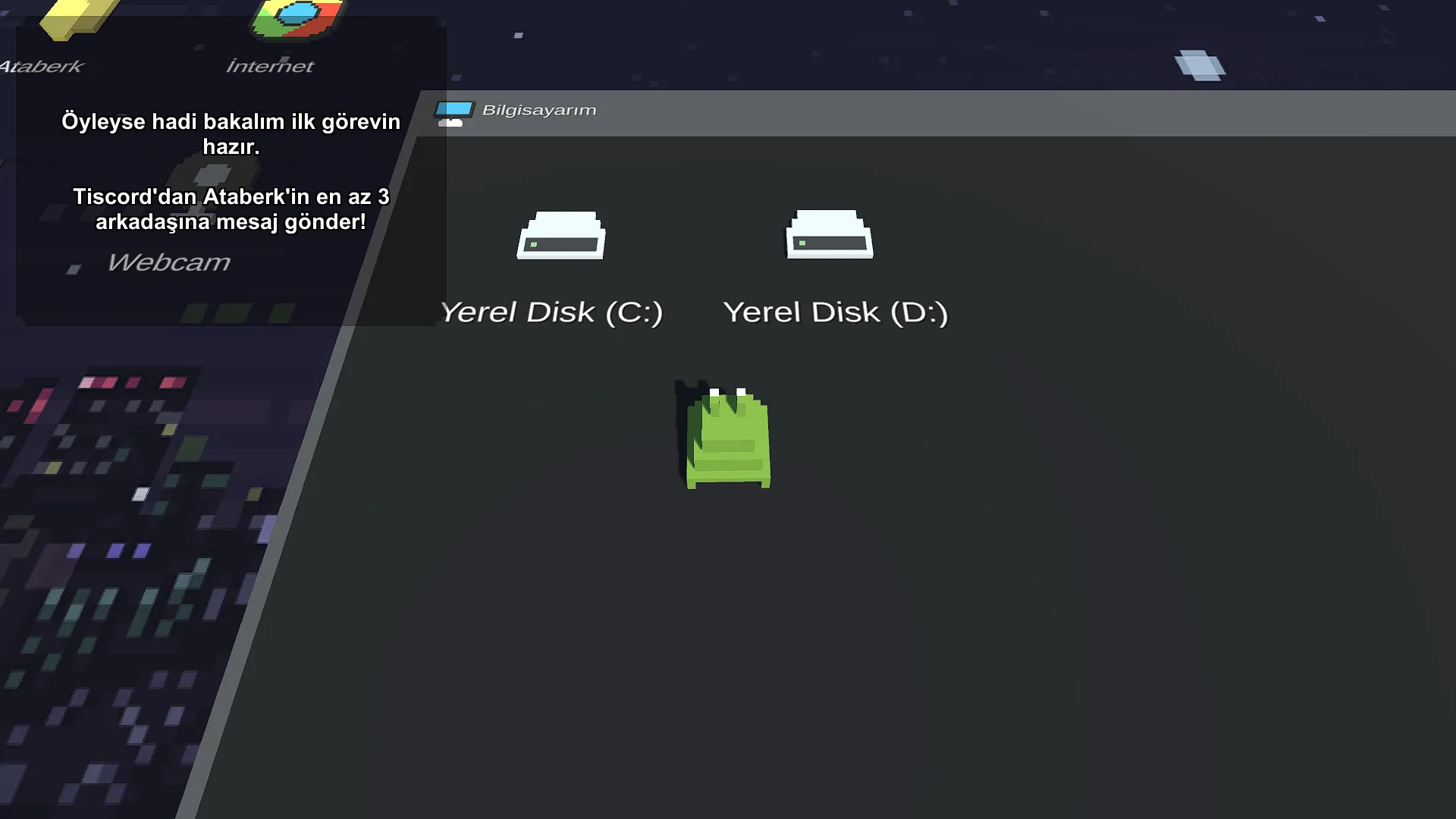Click the Bilgisayarım window title text
The height and width of the screenshot is (819, 1456).
click(539, 110)
